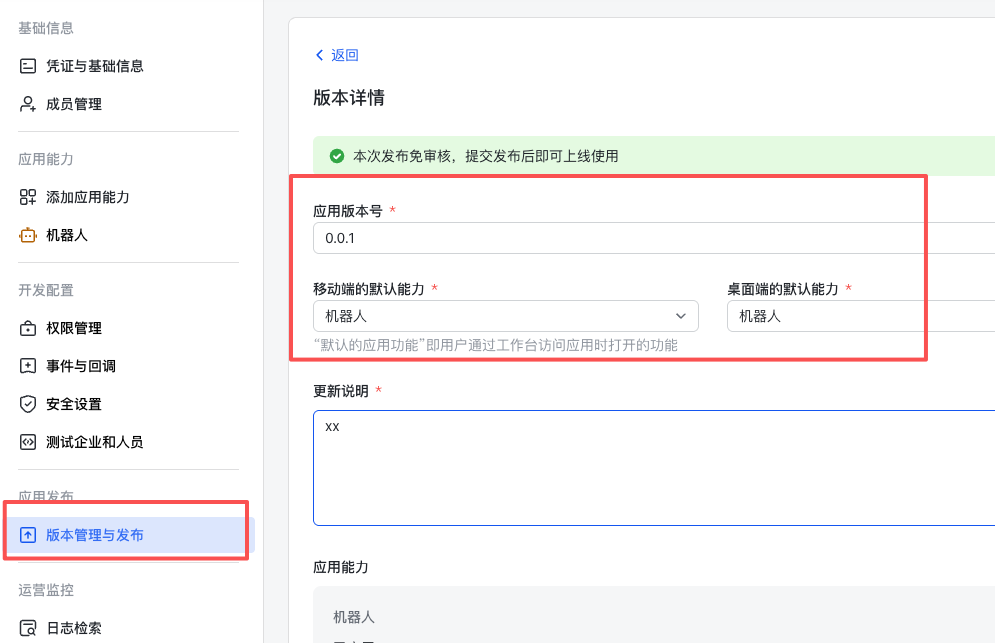Select 安全设置 in sidebar menu
The width and height of the screenshot is (995, 643).
pyautogui.click(x=74, y=404)
